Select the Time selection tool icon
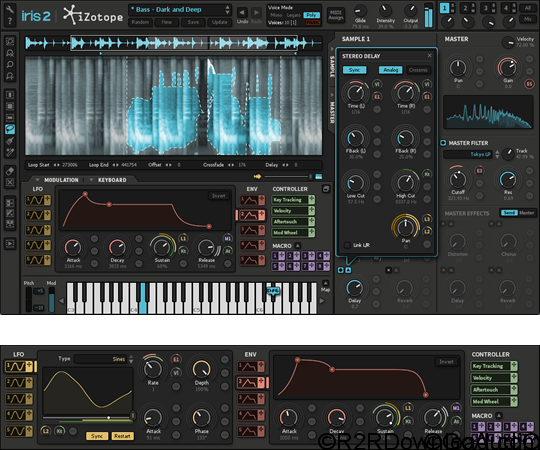This screenshot has height=450, width=540. [10, 95]
